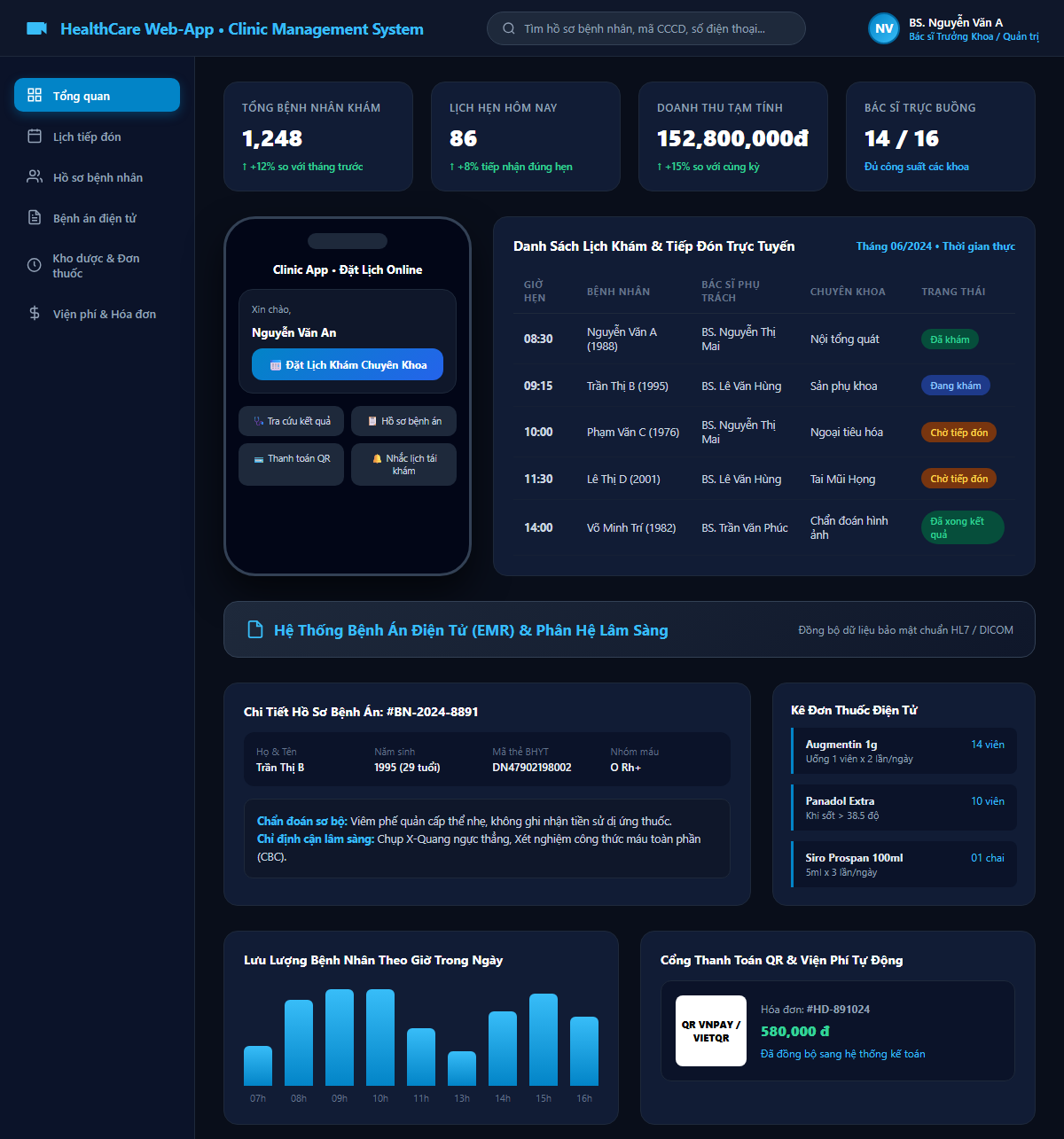This screenshot has width=1064, height=1139.
Task: Click the video camera logo icon
Action: (36, 28)
